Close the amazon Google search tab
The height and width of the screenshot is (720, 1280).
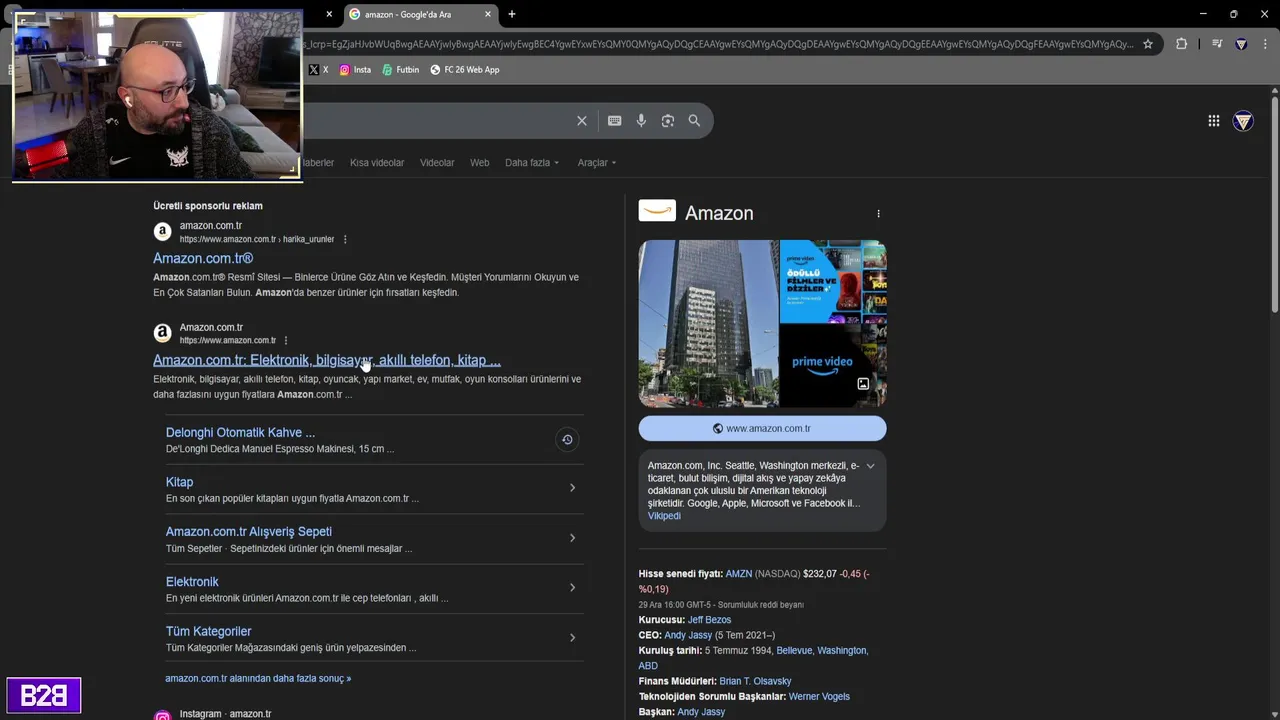(488, 14)
